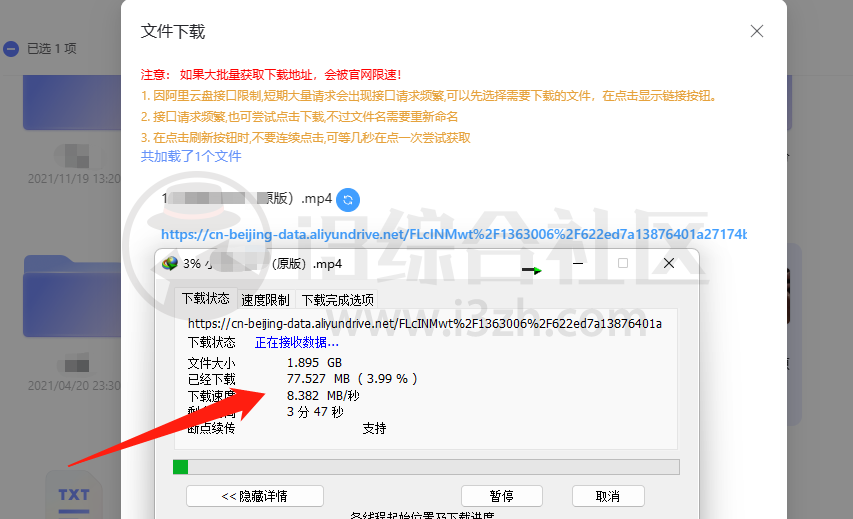
Task: Click the red 注意 warning line
Action: coord(271,75)
